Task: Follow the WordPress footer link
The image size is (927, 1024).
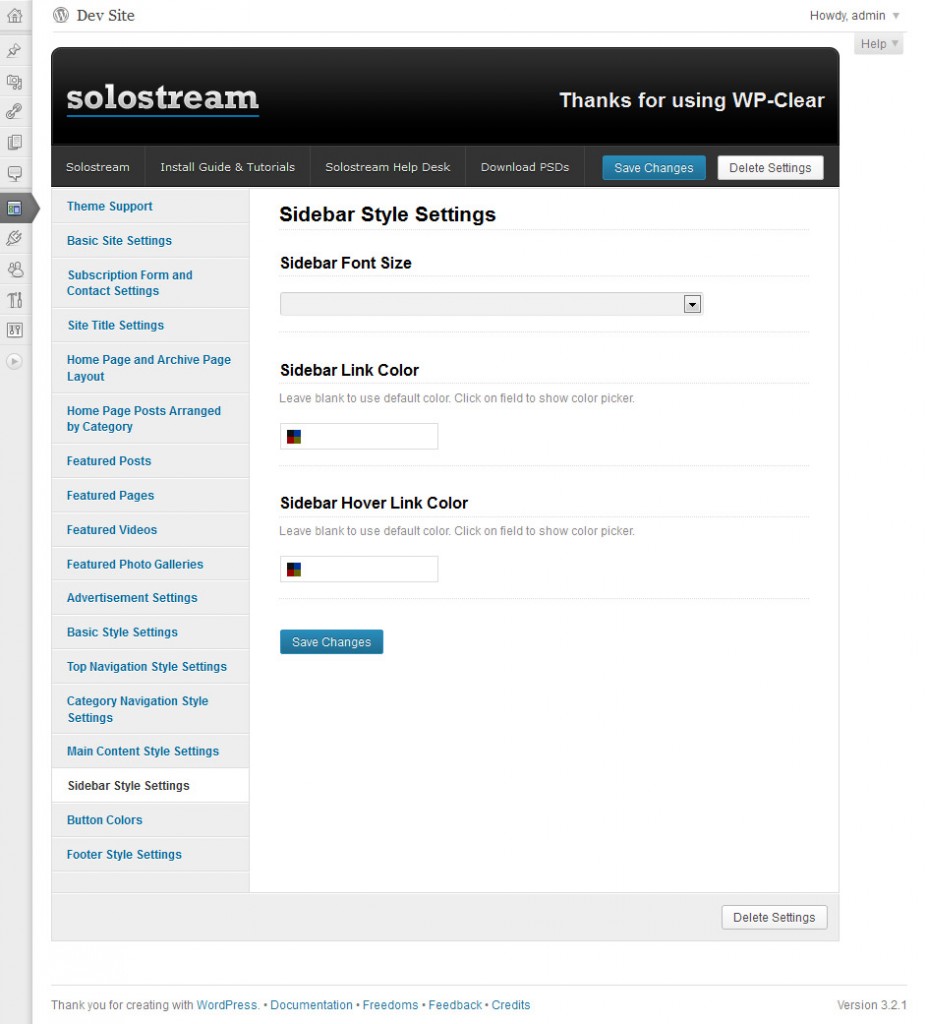Action: click(227, 1005)
